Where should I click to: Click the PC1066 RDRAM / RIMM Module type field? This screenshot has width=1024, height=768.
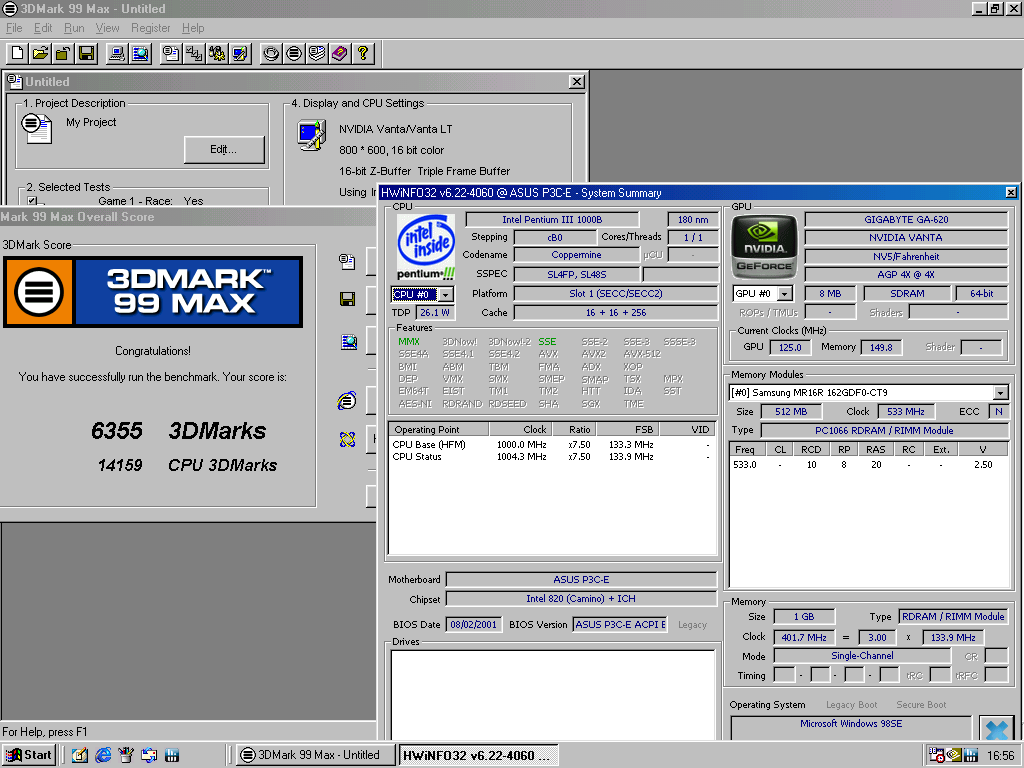coord(884,430)
